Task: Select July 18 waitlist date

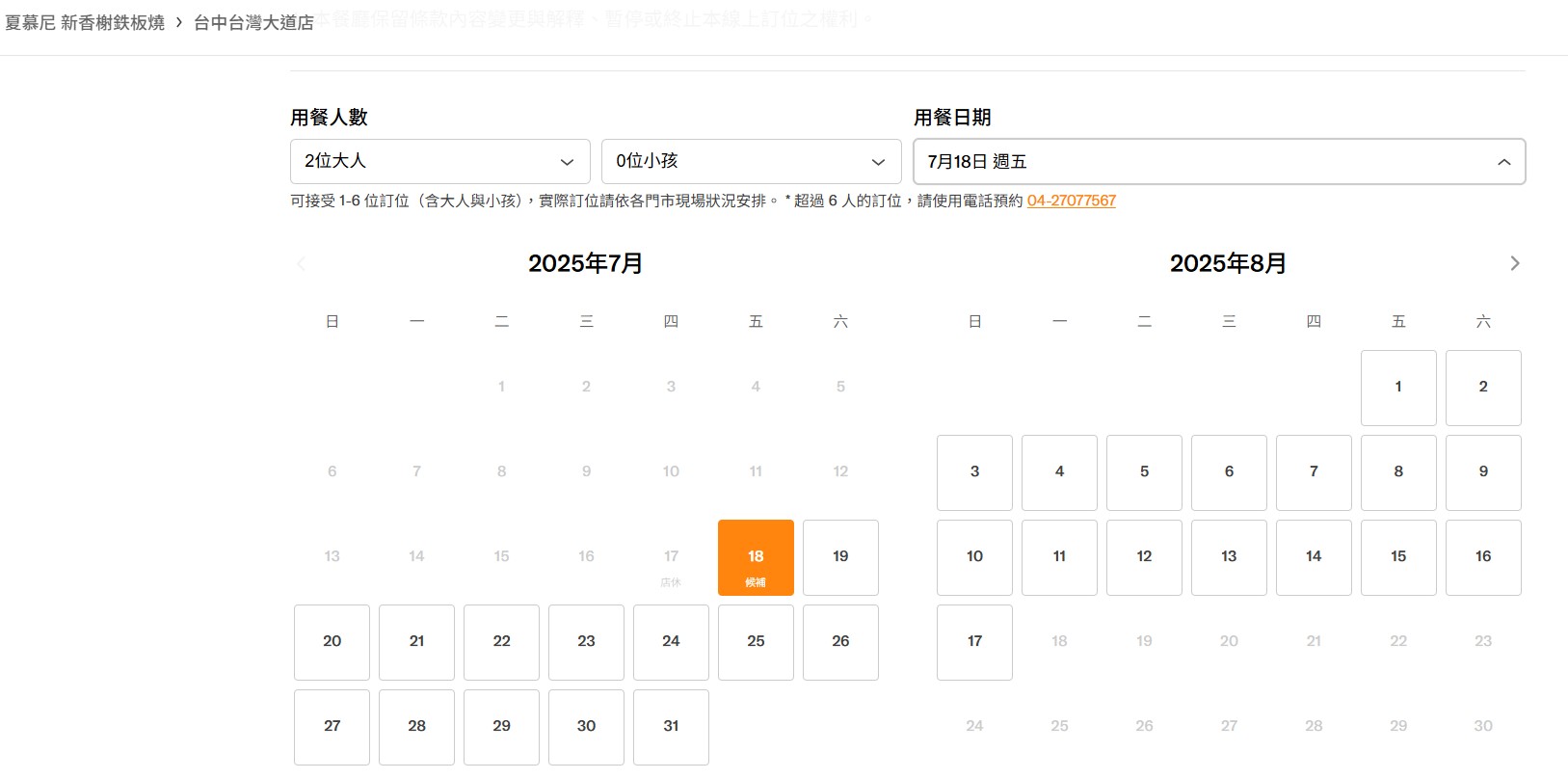Action: pos(756,557)
